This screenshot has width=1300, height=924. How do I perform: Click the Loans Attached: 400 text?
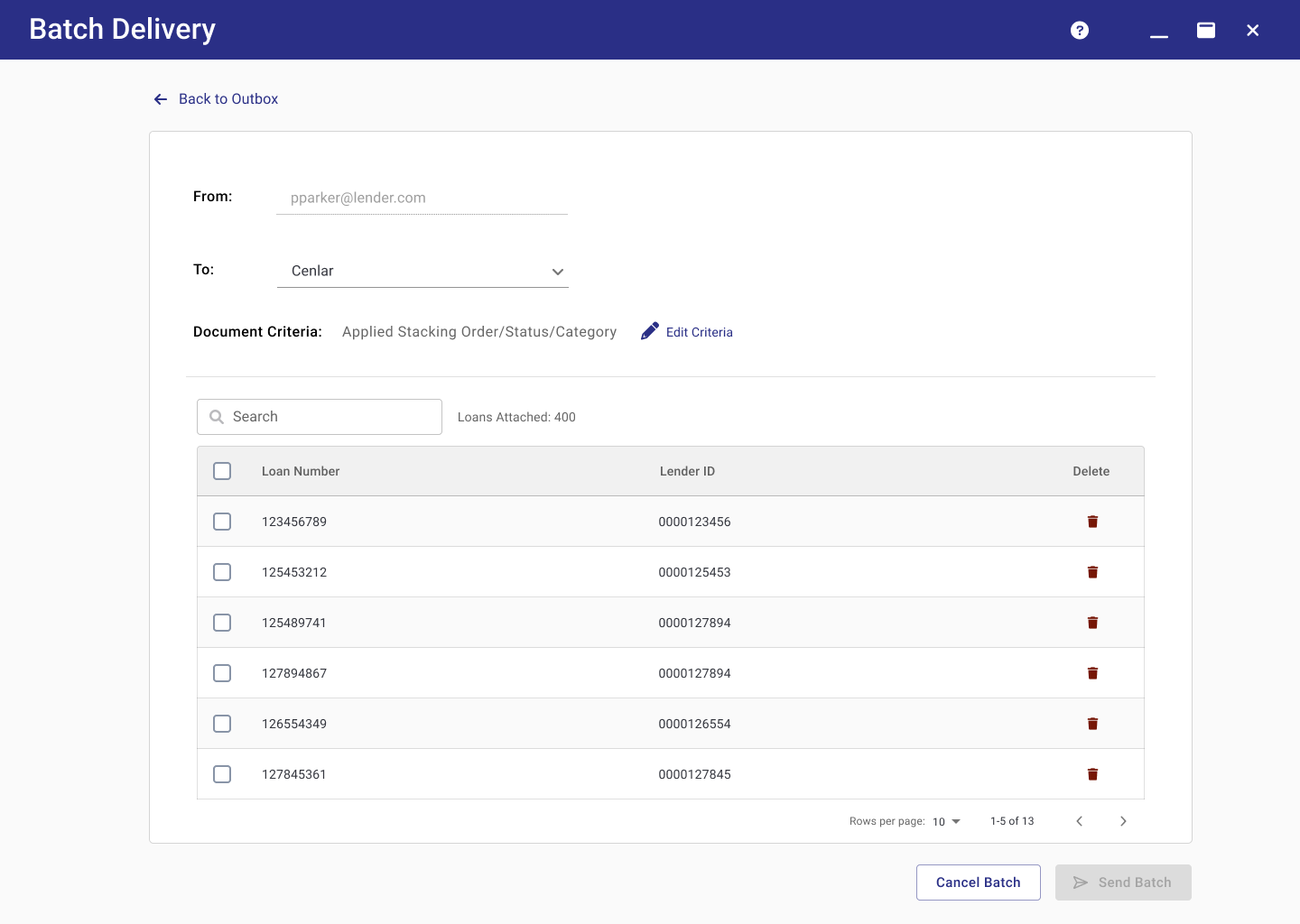tap(516, 417)
